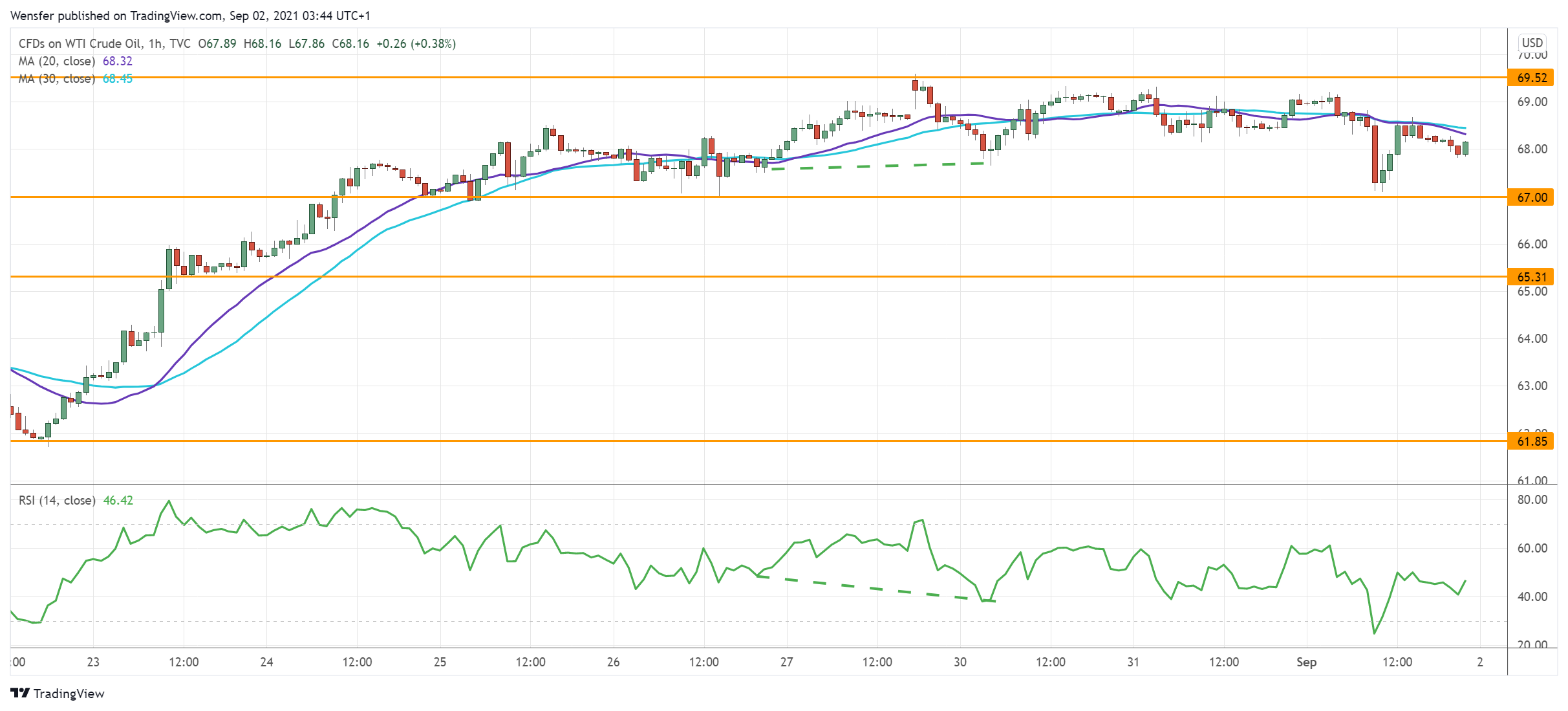Select the 65.31 orange price label
Viewport: 1568px width, 711px height.
(x=1531, y=277)
